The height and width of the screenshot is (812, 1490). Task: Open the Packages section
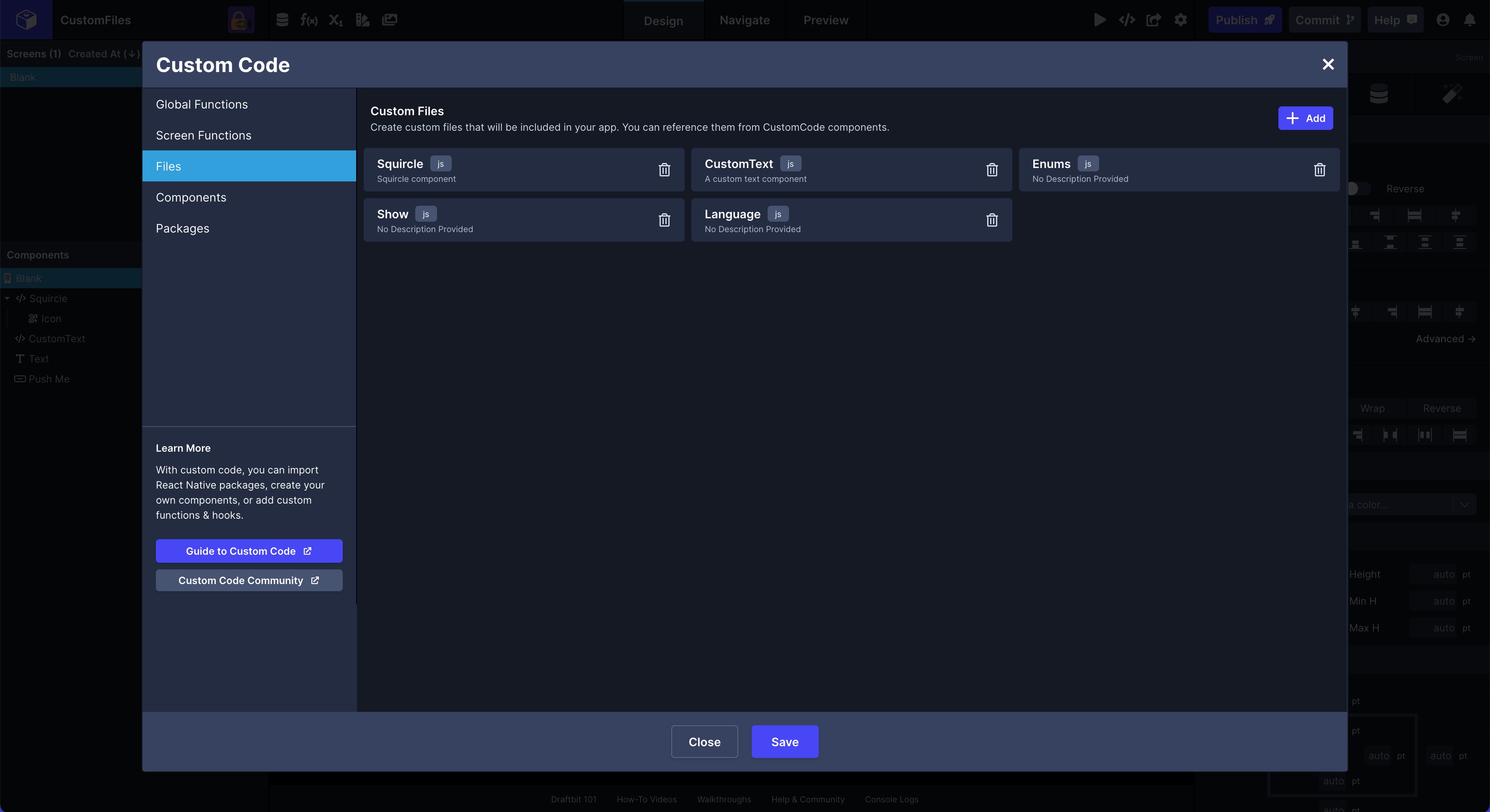tap(249, 228)
